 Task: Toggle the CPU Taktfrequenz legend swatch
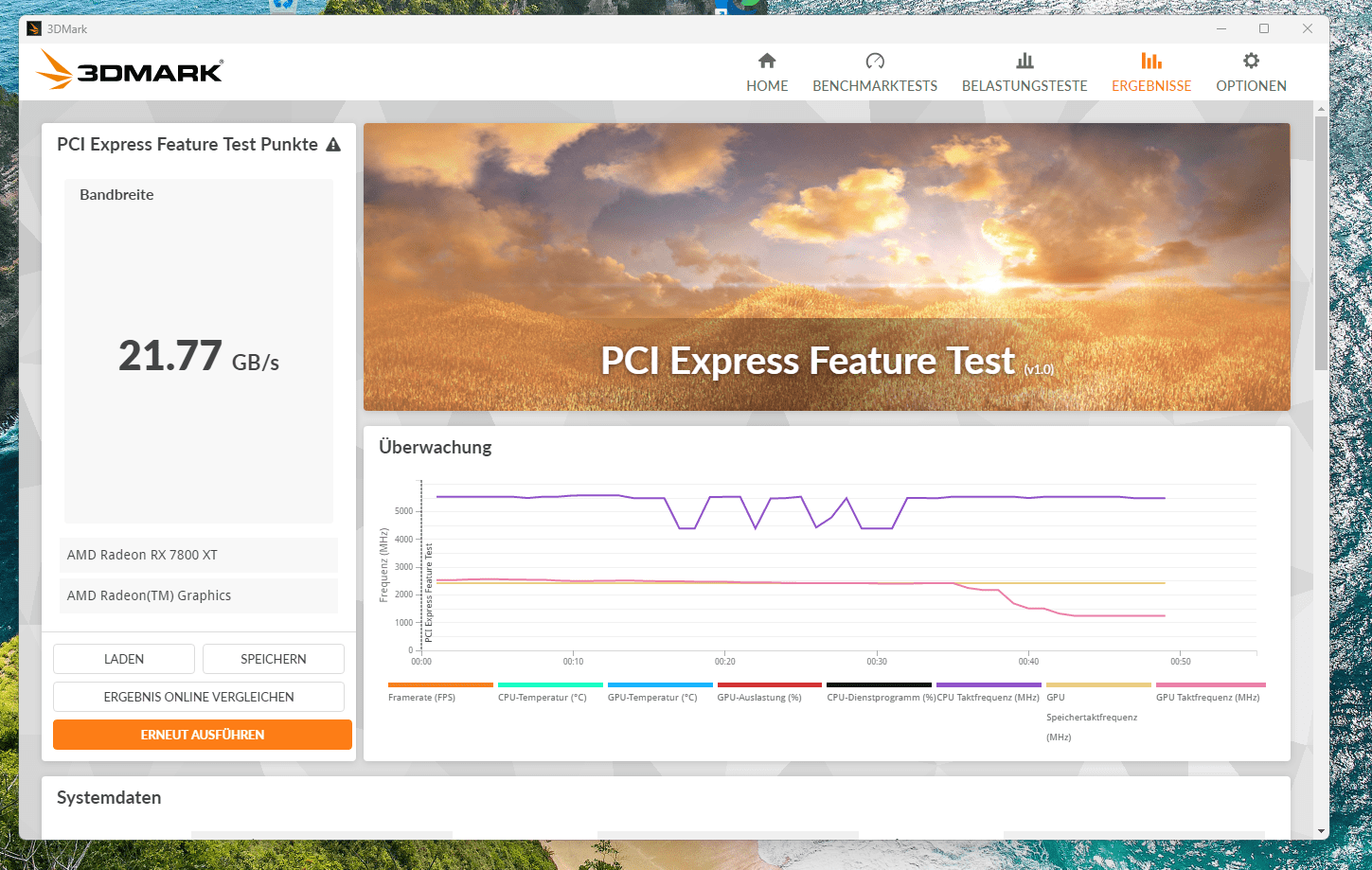pyautogui.click(x=989, y=684)
